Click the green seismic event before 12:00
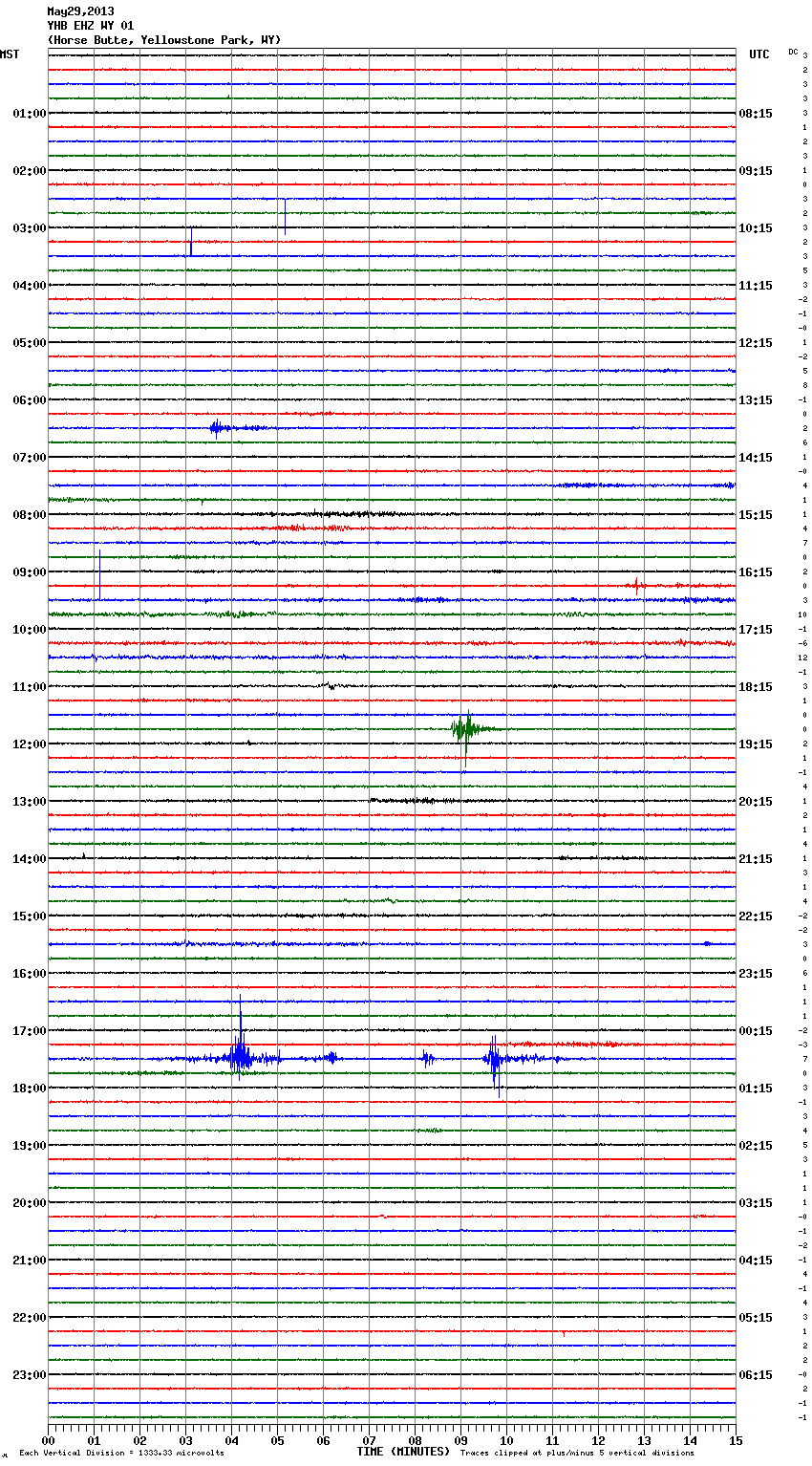This screenshot has height=1466, width=812. click(x=465, y=730)
